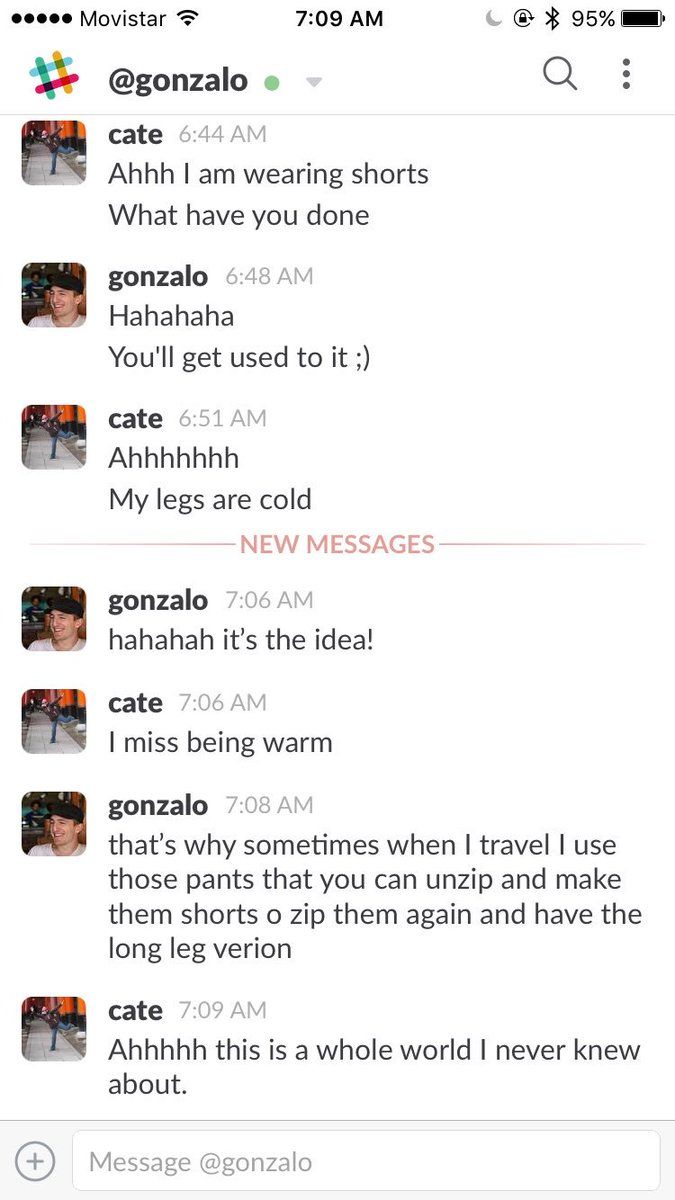Tap gonzalo's avatar on 6:48 AM message
Viewport: 675px width, 1200px height.
[54, 295]
